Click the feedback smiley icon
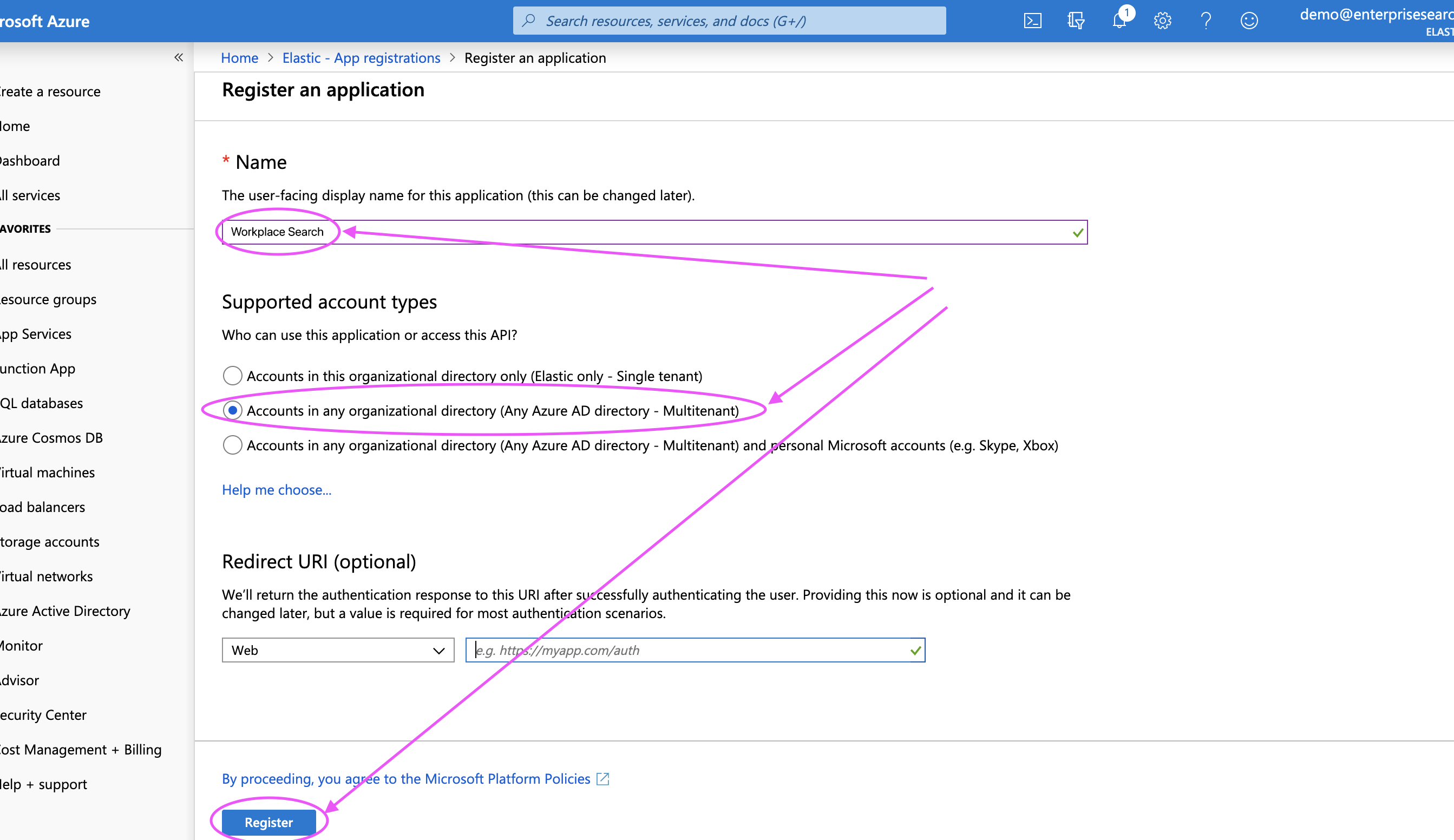This screenshot has height=840, width=1454. [x=1249, y=21]
